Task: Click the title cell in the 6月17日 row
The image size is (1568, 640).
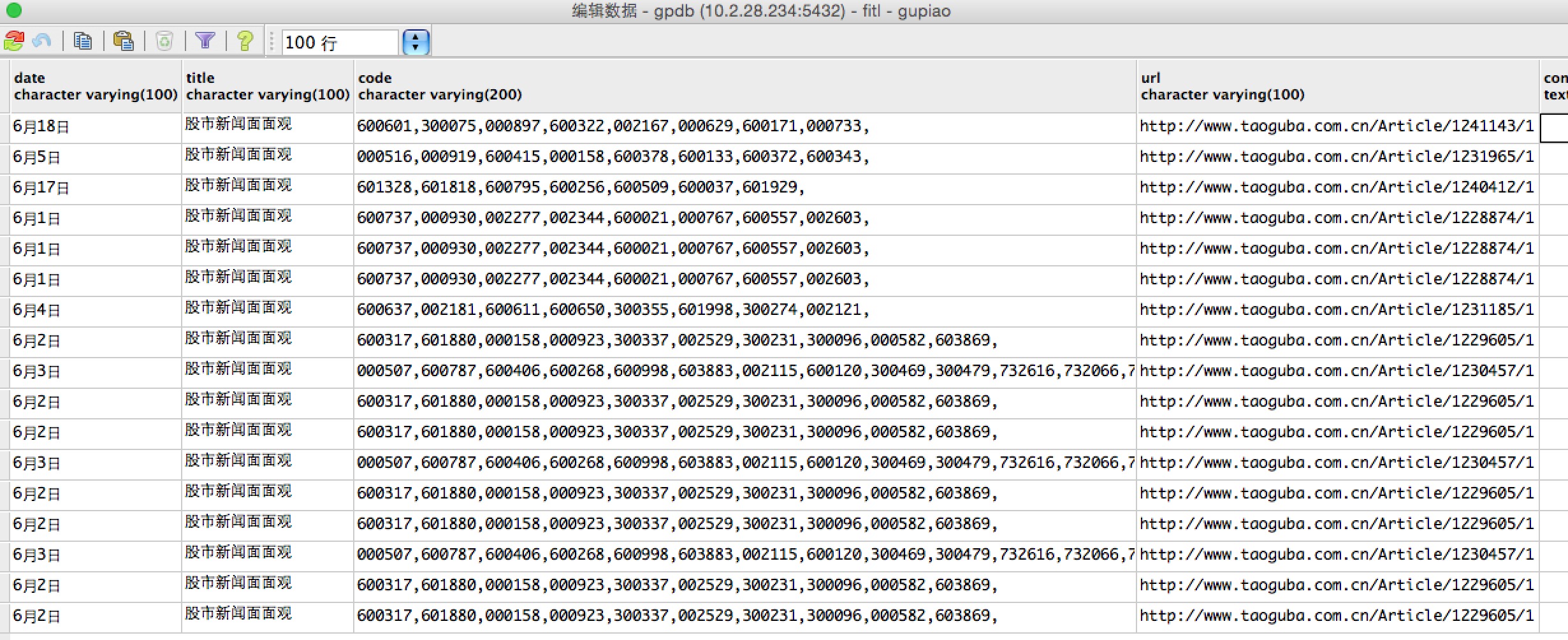Action: 268,188
